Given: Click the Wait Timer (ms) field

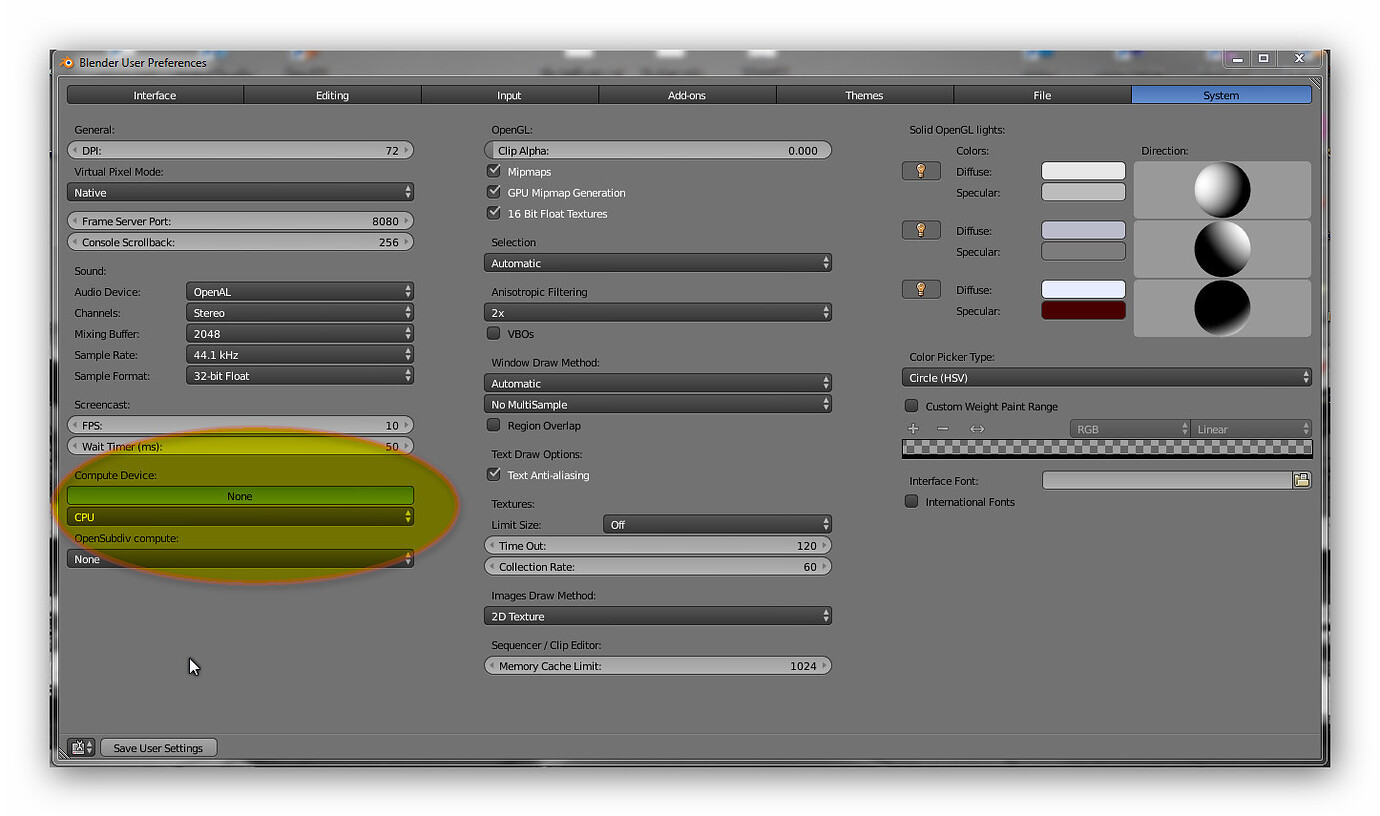Looking at the screenshot, I should [240, 445].
